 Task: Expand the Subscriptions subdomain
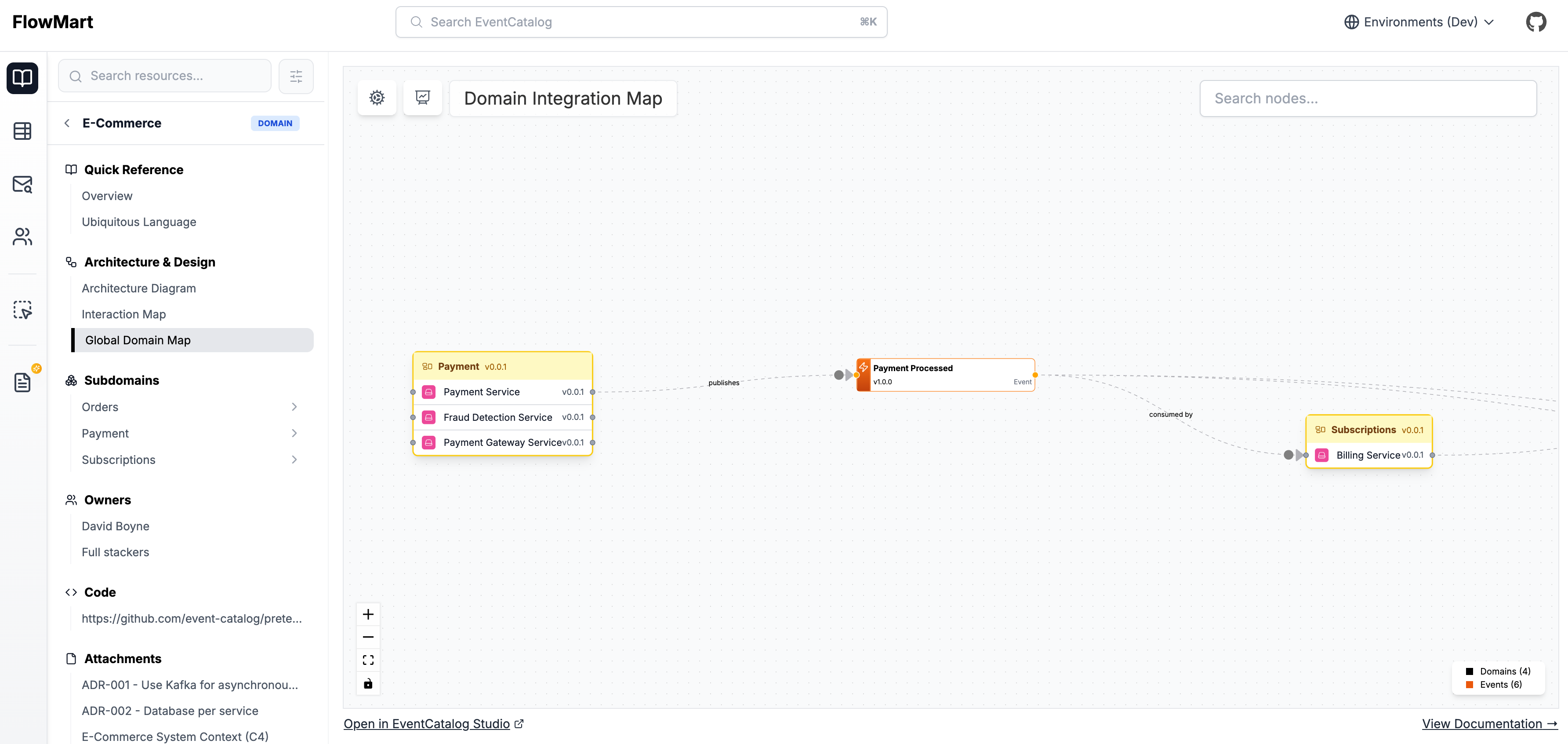click(294, 460)
